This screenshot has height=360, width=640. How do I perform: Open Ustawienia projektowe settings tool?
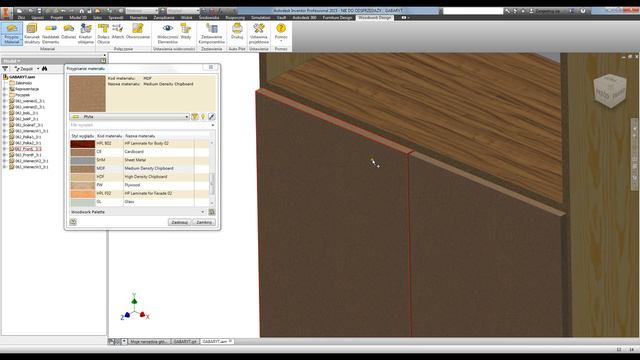click(259, 33)
